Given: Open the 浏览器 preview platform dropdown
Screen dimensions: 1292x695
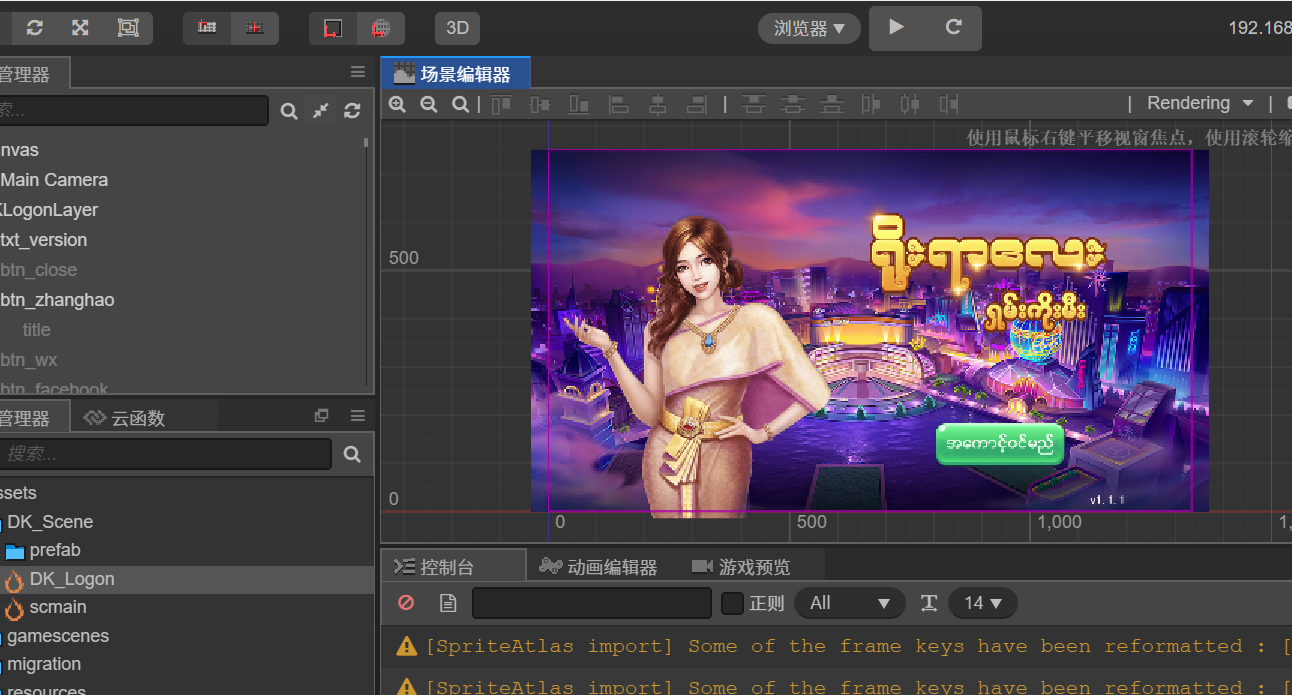Looking at the screenshot, I should (x=809, y=28).
